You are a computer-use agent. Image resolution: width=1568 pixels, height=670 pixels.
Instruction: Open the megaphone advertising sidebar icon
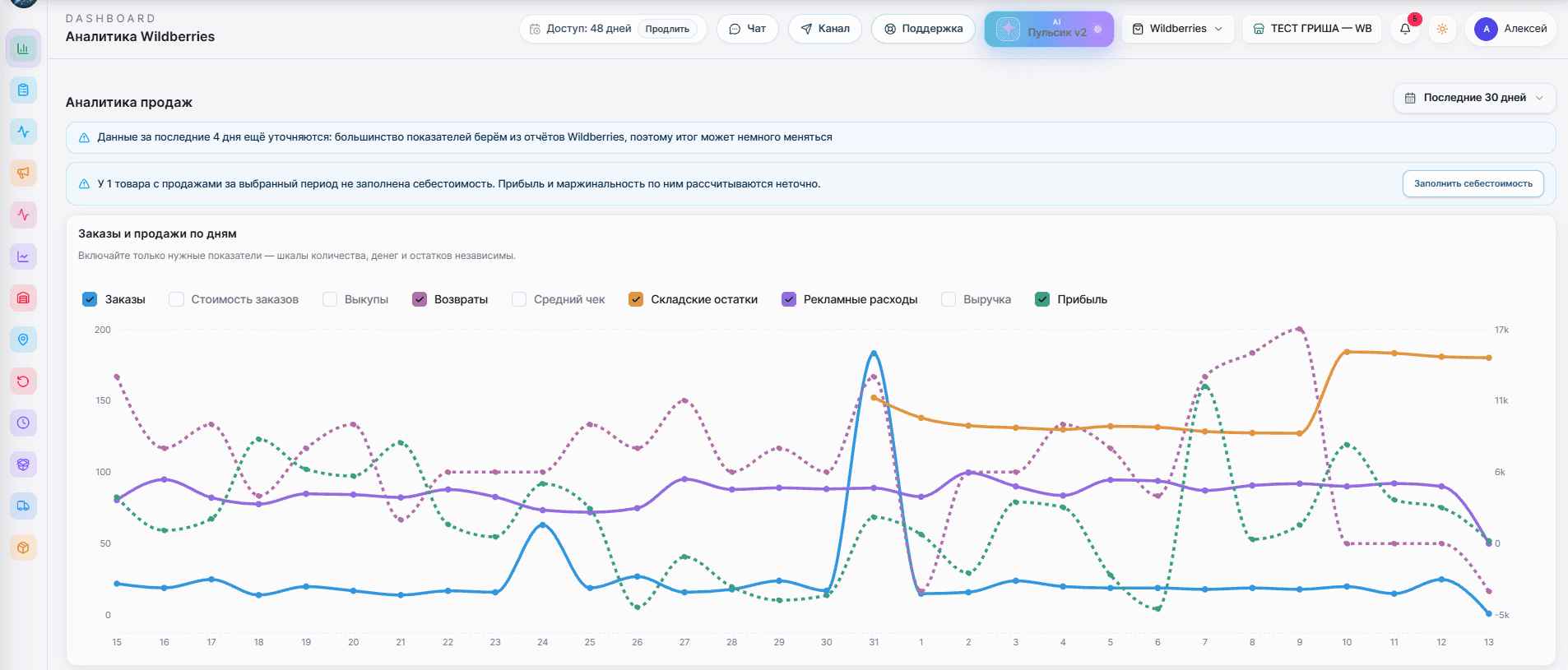[23, 173]
